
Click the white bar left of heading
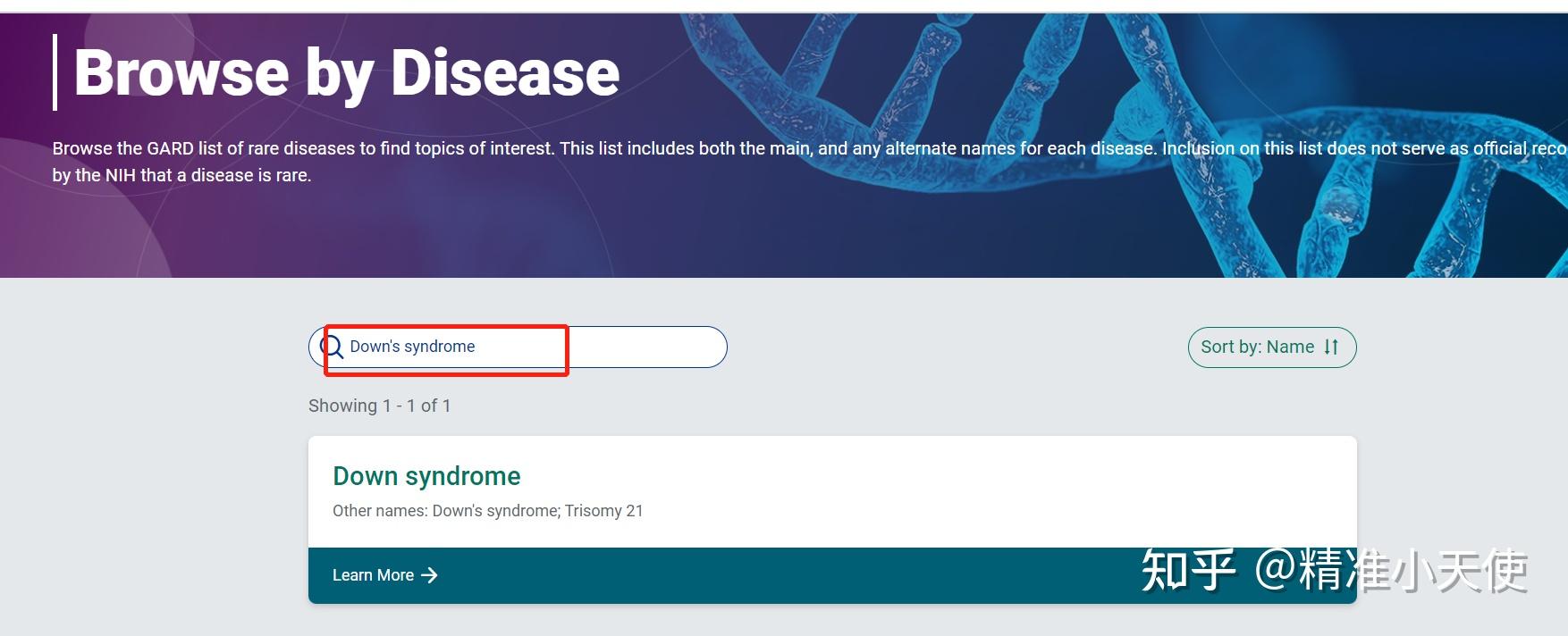click(55, 72)
